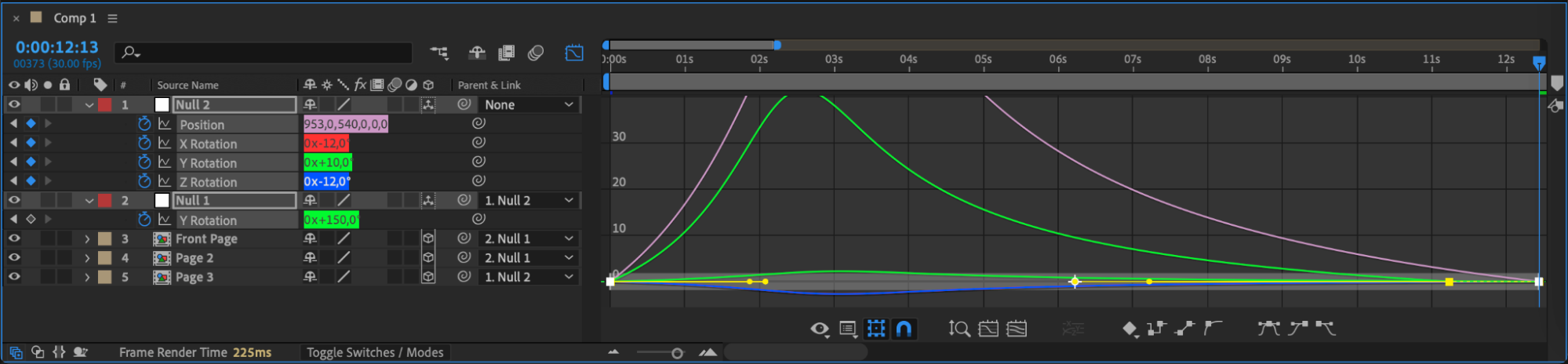Toggle 3D layer switch for Page 3
This screenshot has width=1568, height=364.
coord(428,277)
